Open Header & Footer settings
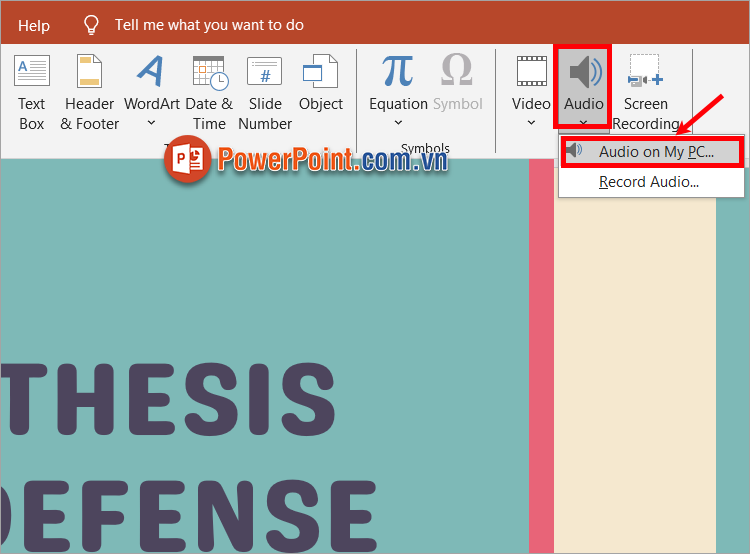750x554 pixels. coord(89,92)
